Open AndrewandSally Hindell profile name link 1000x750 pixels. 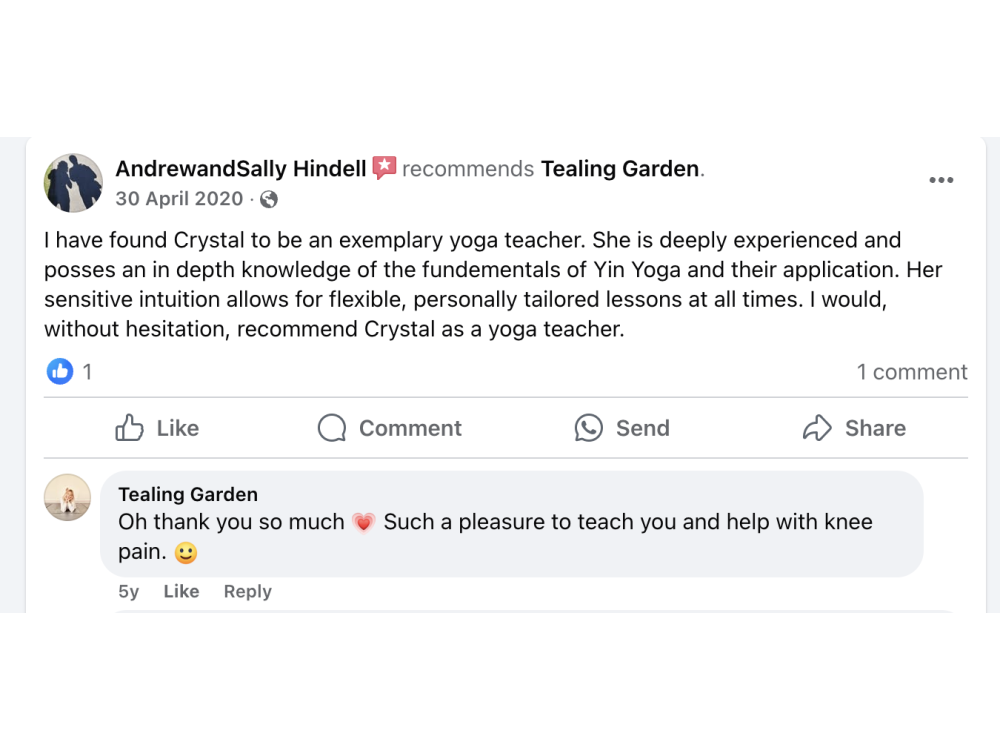pos(241,169)
